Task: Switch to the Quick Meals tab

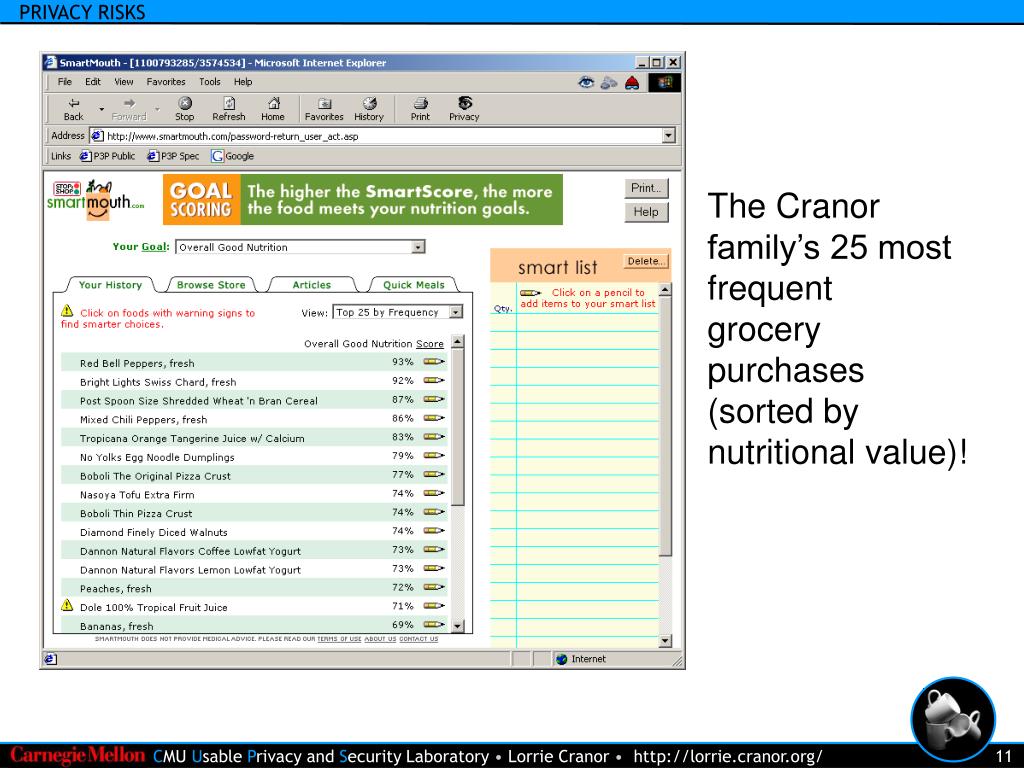Action: [x=413, y=285]
